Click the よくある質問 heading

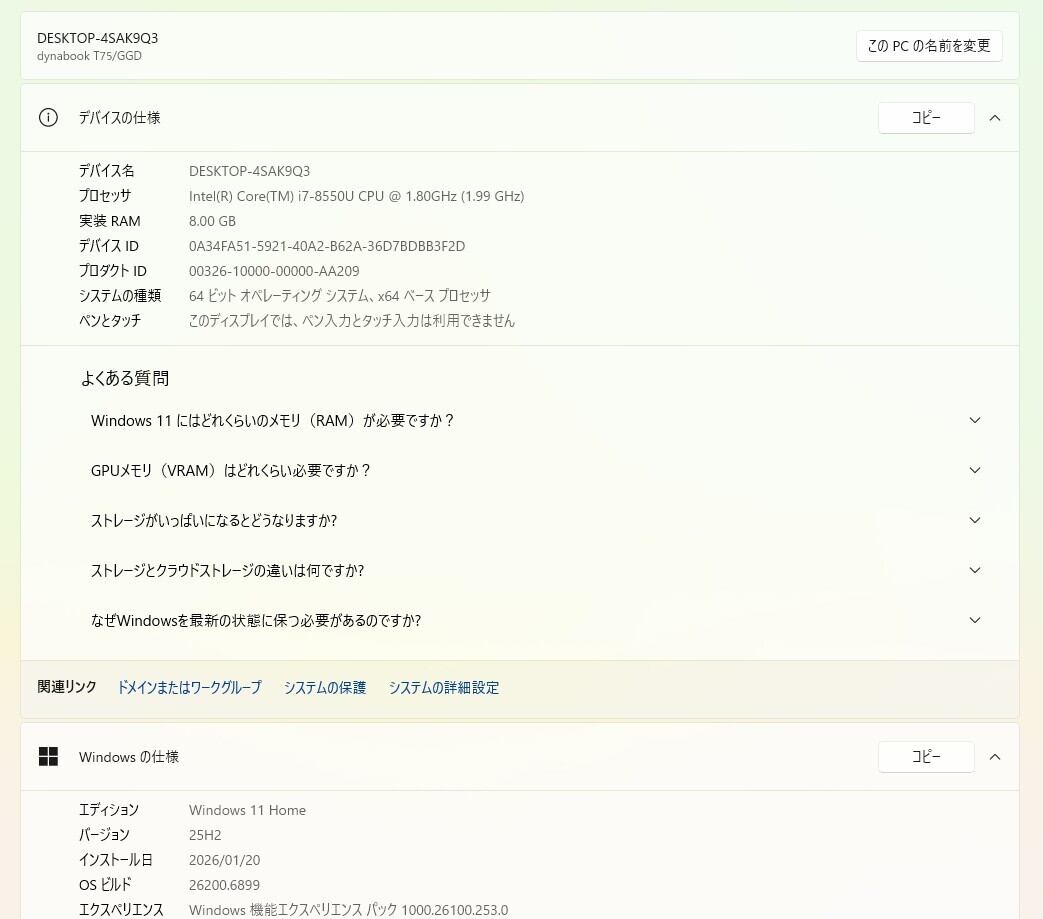(x=125, y=378)
